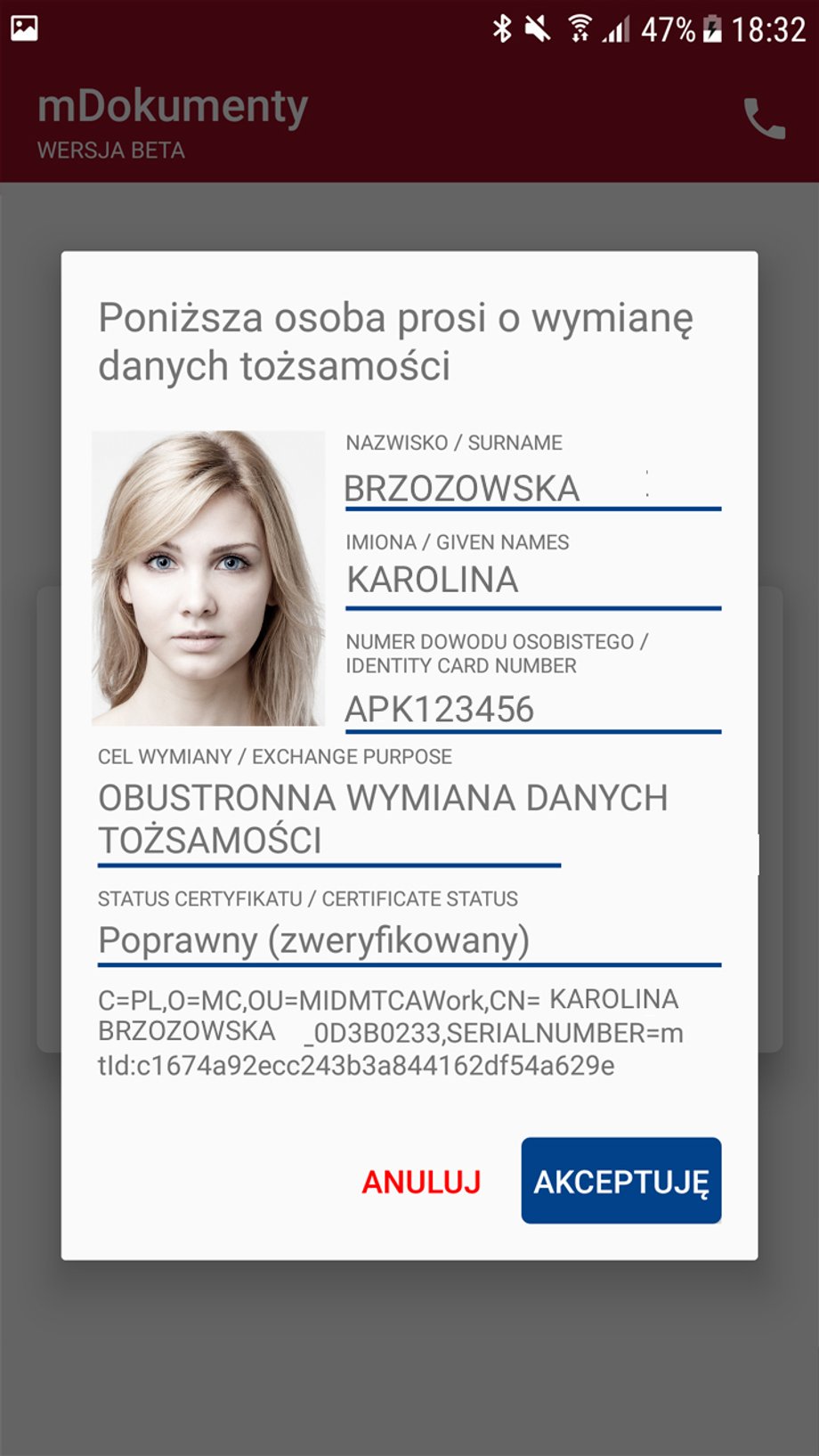Tap the Poprawny (zweryfikowany) certificate status field
The image size is (819, 1456).
[x=409, y=941]
